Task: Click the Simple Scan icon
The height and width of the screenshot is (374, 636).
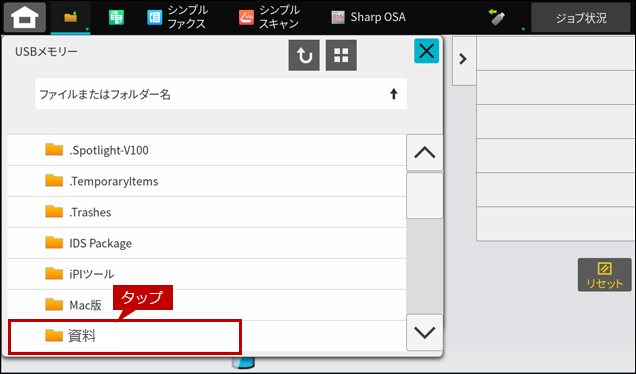Action: click(246, 18)
